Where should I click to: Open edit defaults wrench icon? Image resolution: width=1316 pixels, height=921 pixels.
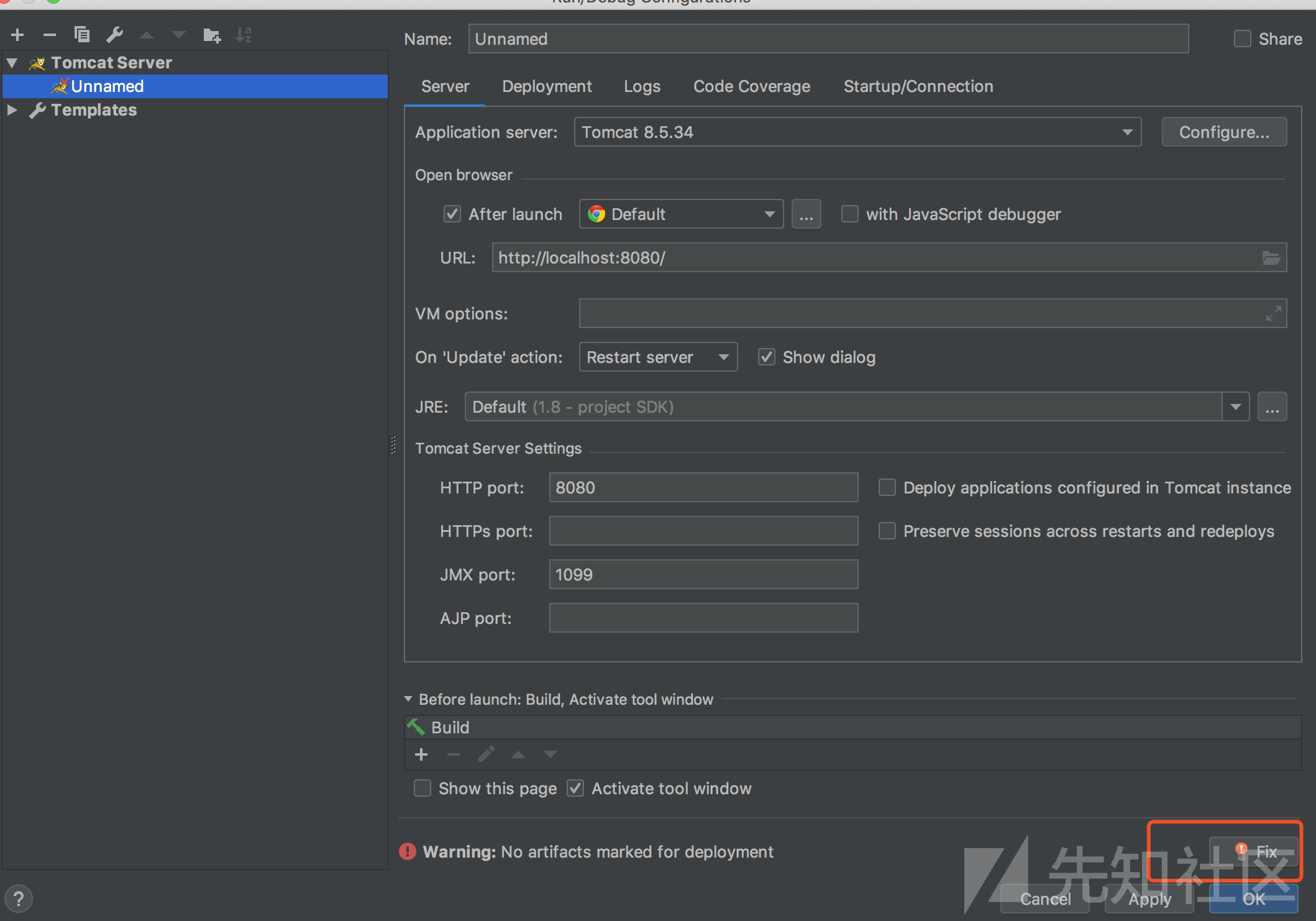114,35
